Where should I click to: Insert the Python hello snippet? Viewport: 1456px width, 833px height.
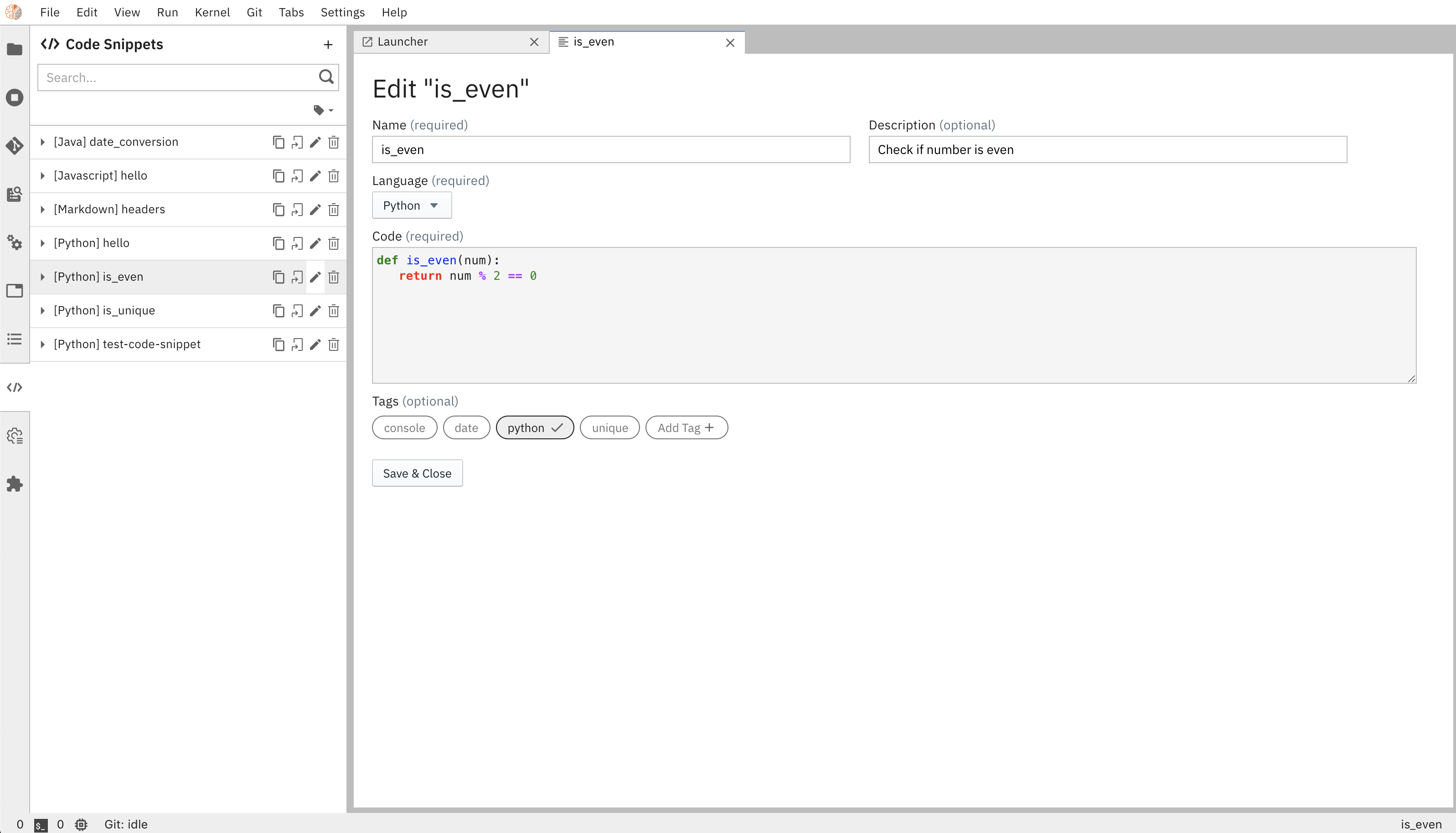(x=297, y=243)
